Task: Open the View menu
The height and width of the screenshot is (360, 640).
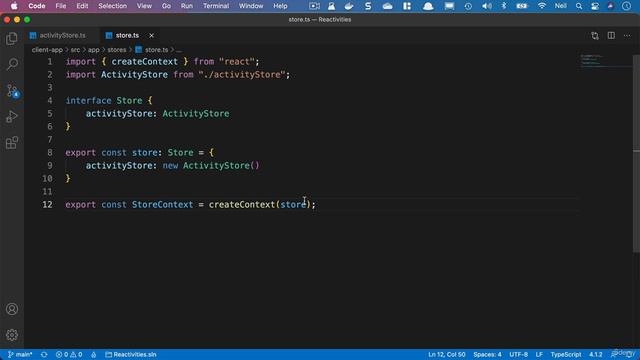Action: point(144,6)
